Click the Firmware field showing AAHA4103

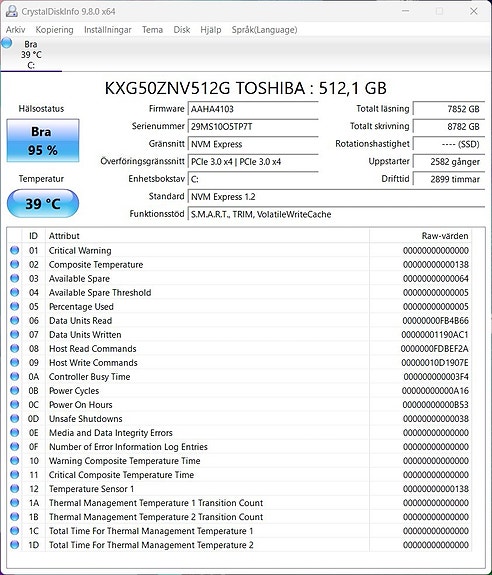coord(253,109)
